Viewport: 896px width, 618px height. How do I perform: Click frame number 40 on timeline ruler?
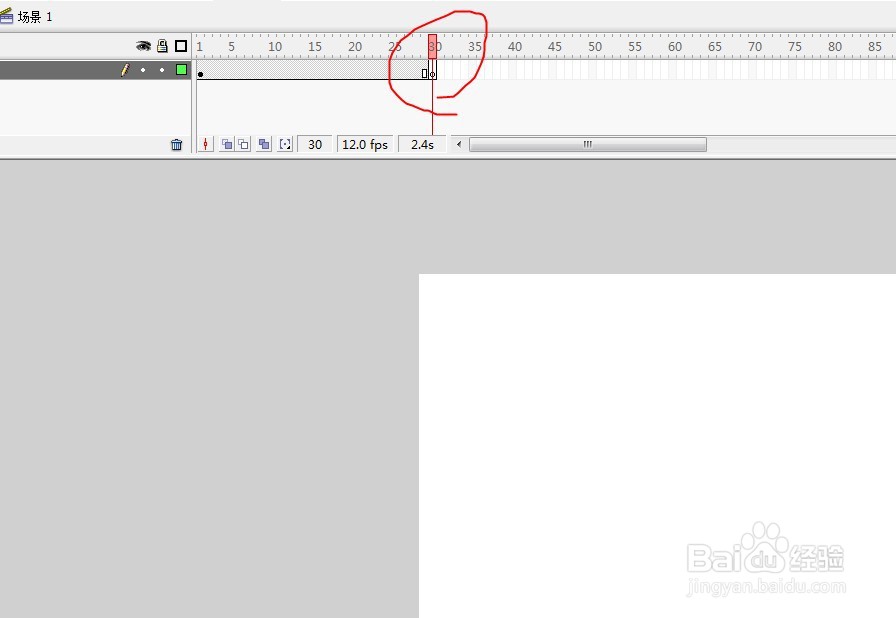515,47
